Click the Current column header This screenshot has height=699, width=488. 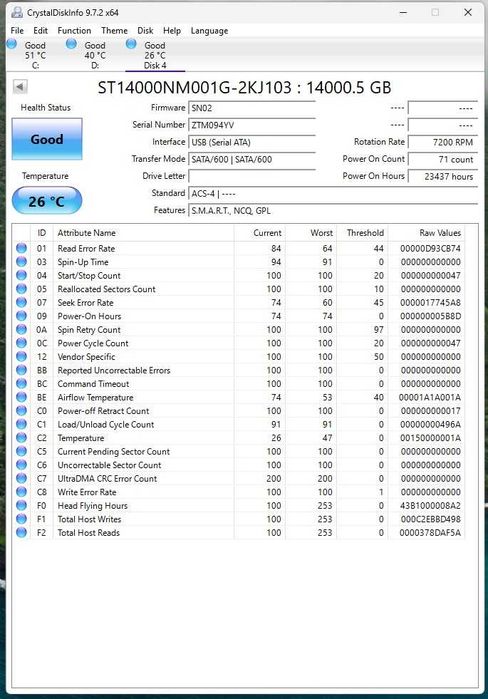click(x=260, y=233)
